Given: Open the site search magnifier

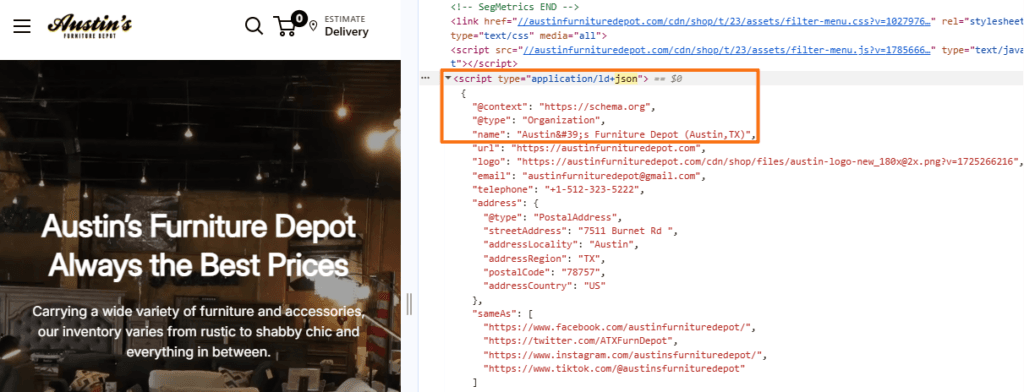Looking at the screenshot, I should 253,25.
